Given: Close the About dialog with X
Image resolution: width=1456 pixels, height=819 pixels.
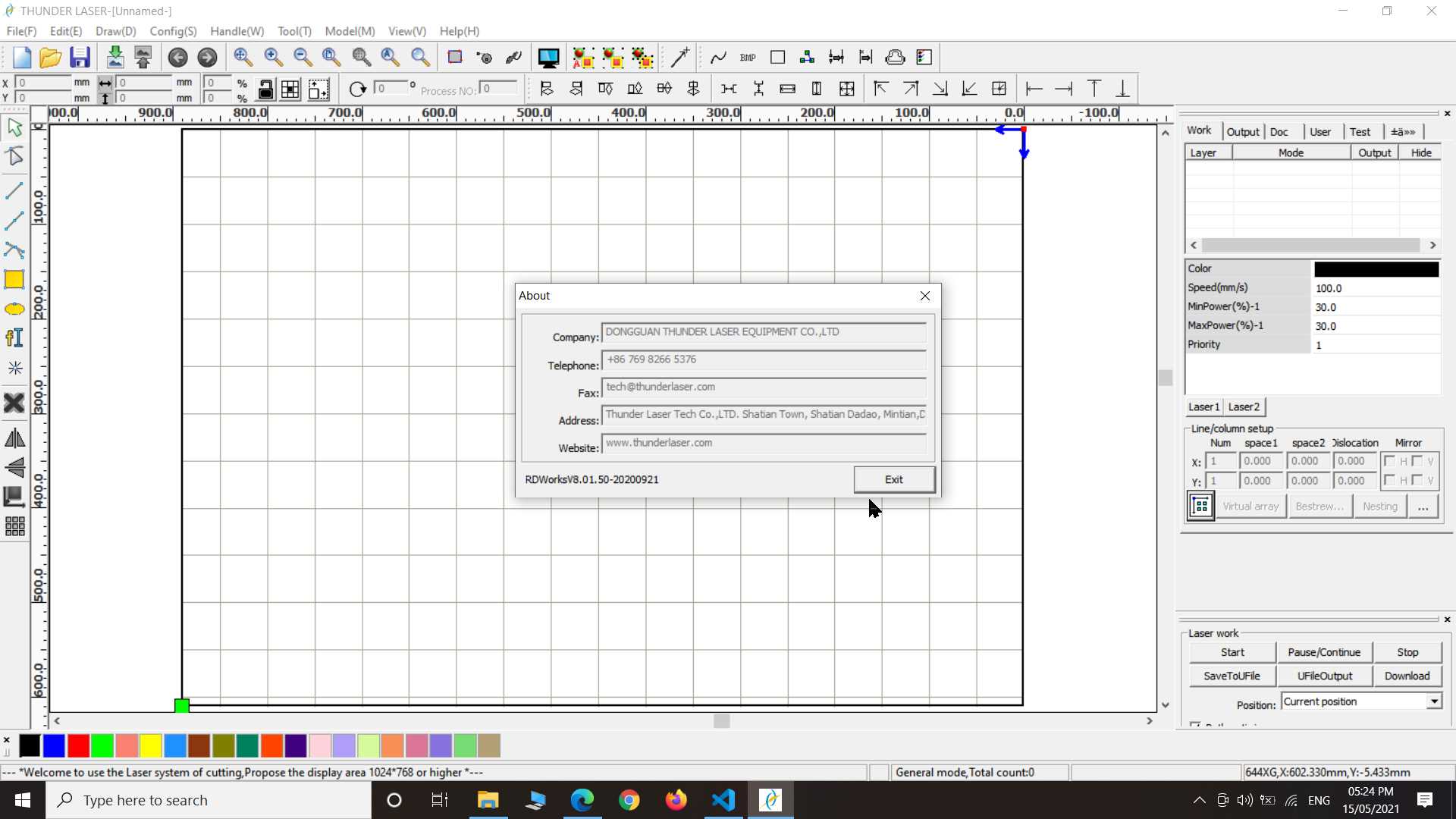Looking at the screenshot, I should (x=925, y=296).
